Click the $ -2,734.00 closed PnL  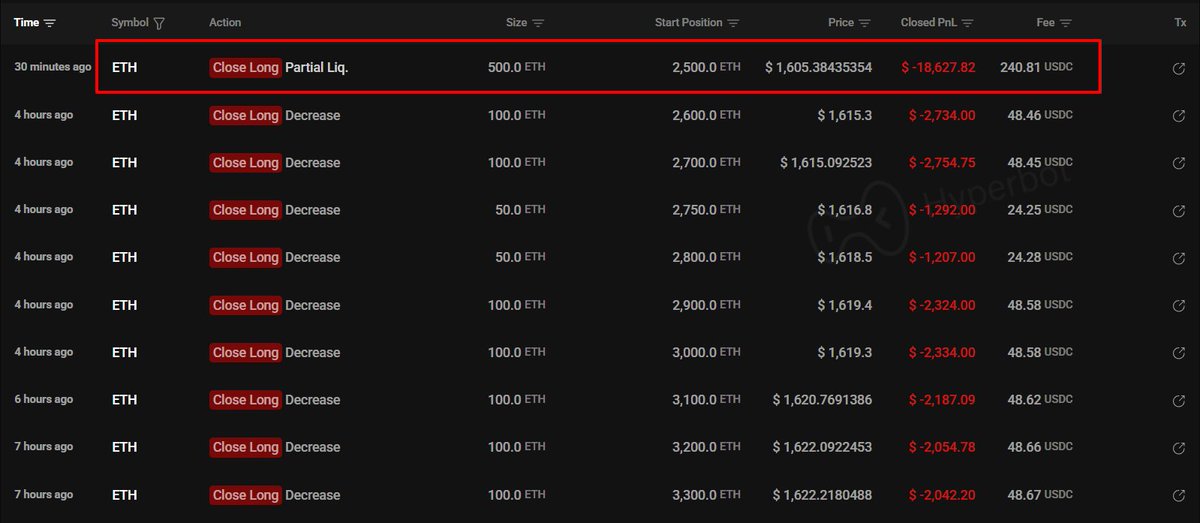942,115
